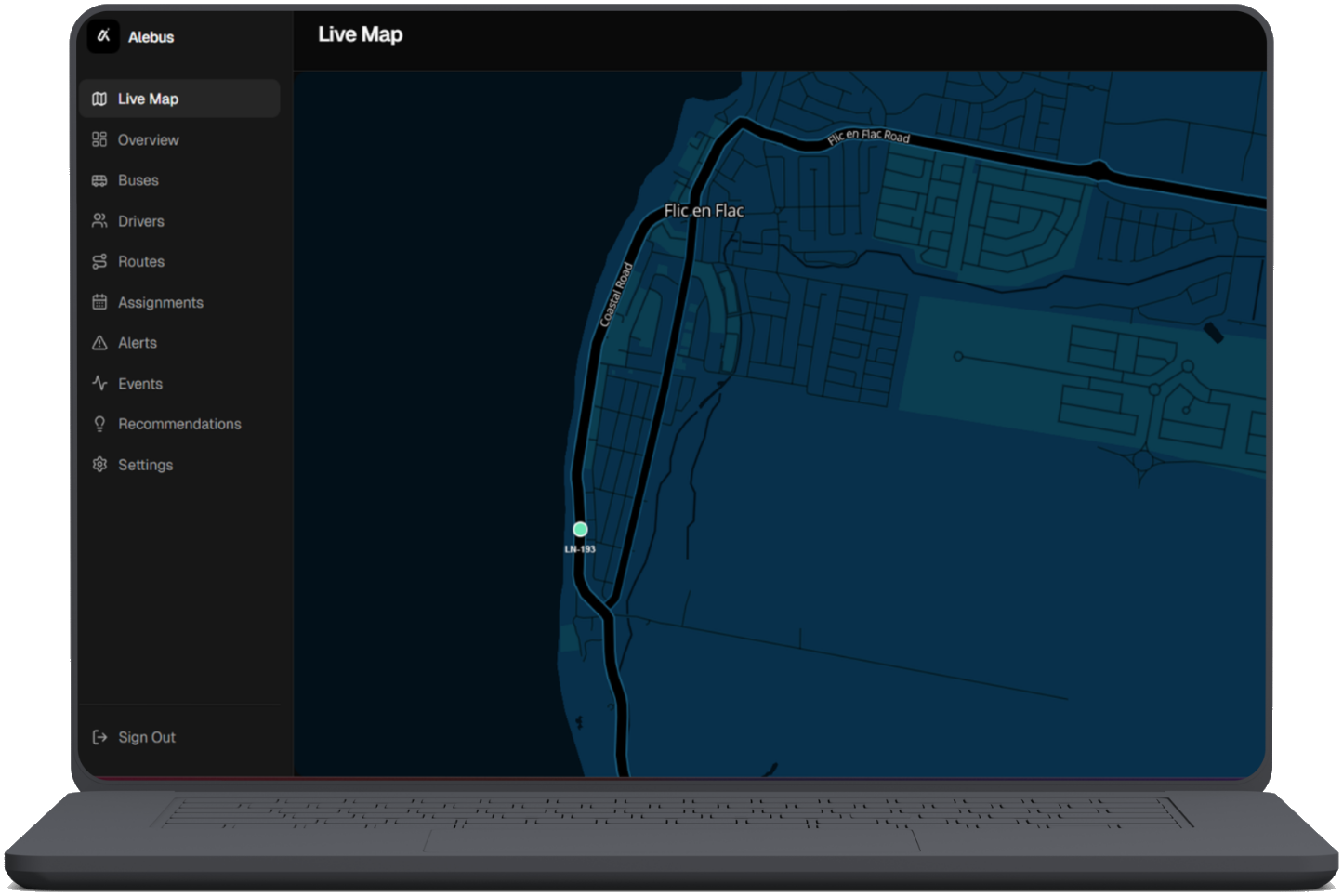Select the green bus marker on the map
This screenshot has height=896, width=1343.
tap(580, 529)
